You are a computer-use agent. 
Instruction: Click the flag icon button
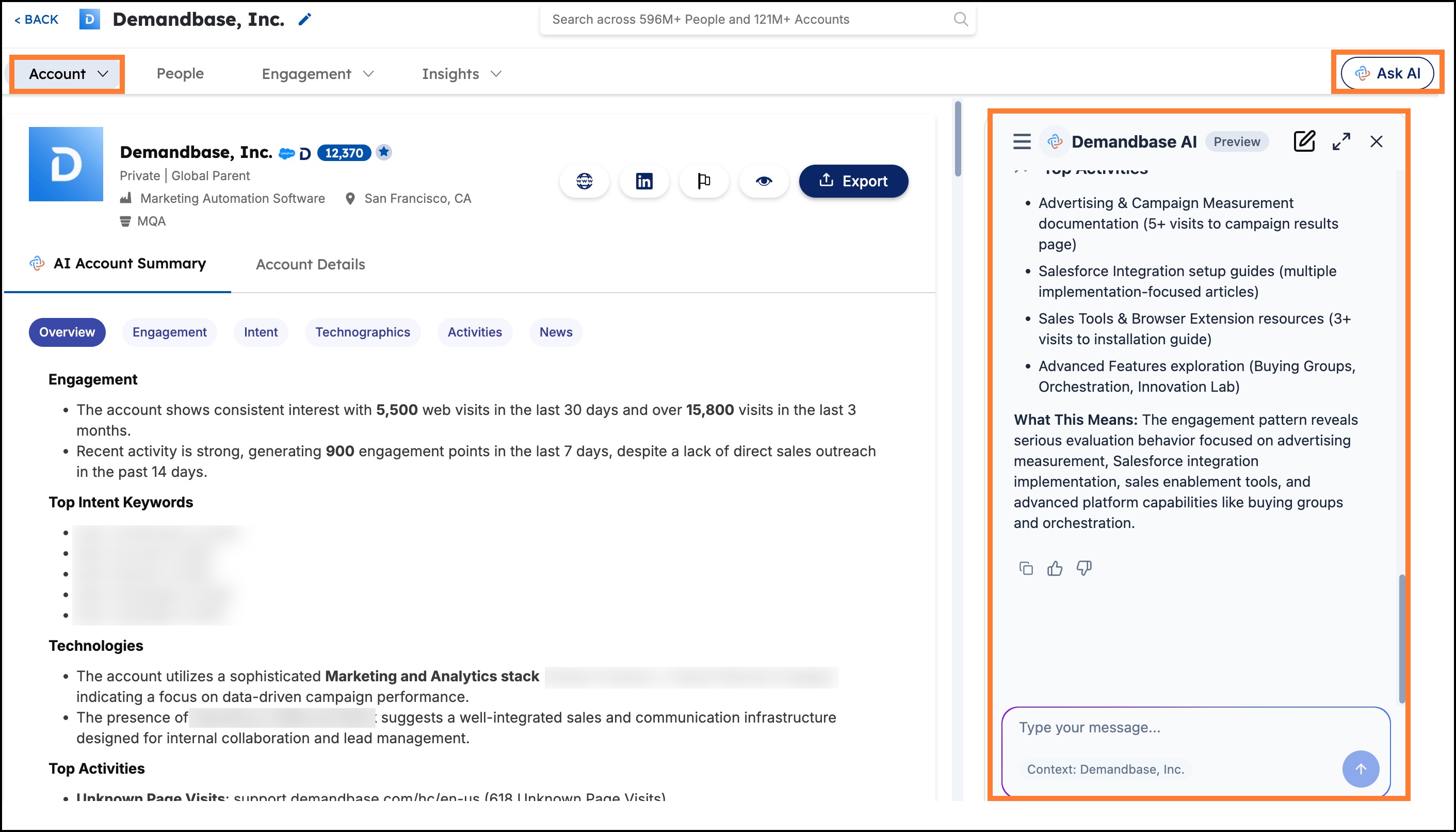pyautogui.click(x=704, y=181)
